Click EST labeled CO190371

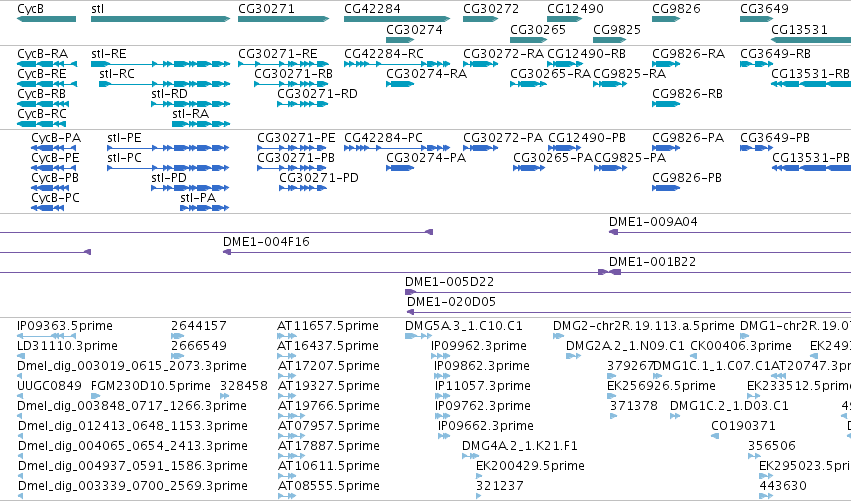tap(715, 436)
